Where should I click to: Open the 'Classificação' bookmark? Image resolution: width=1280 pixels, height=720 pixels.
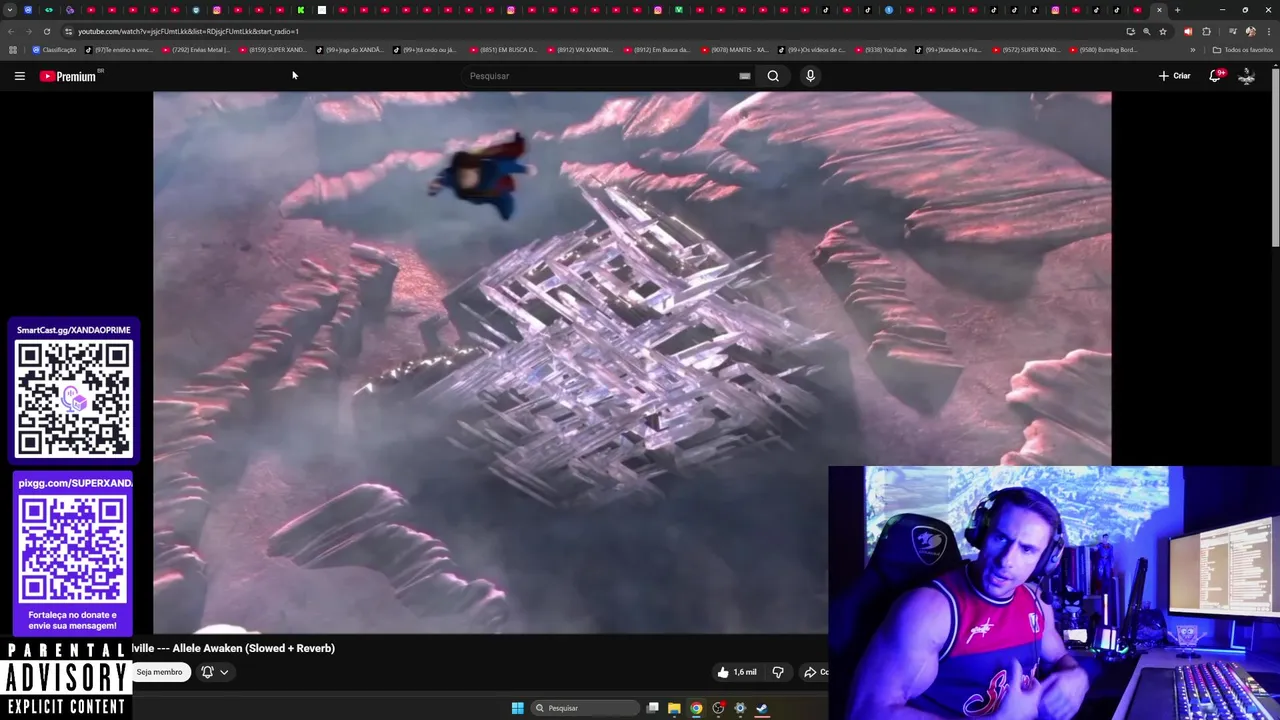54,50
